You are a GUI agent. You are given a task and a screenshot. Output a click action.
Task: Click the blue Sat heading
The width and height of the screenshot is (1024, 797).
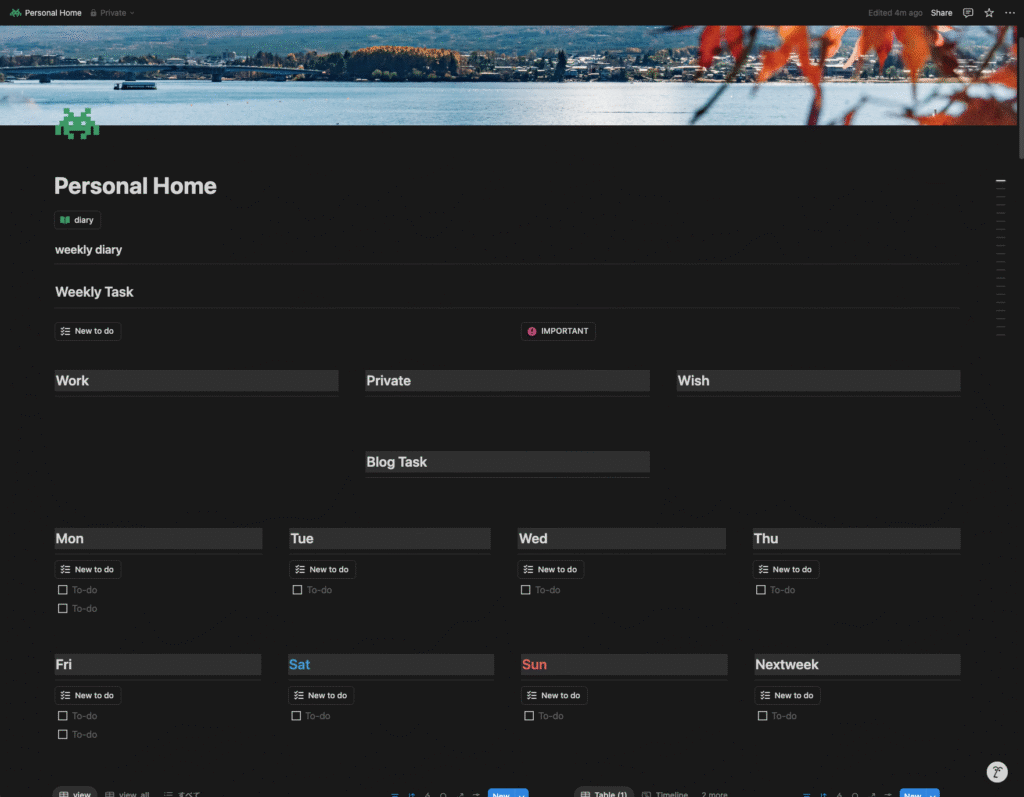tap(391, 664)
